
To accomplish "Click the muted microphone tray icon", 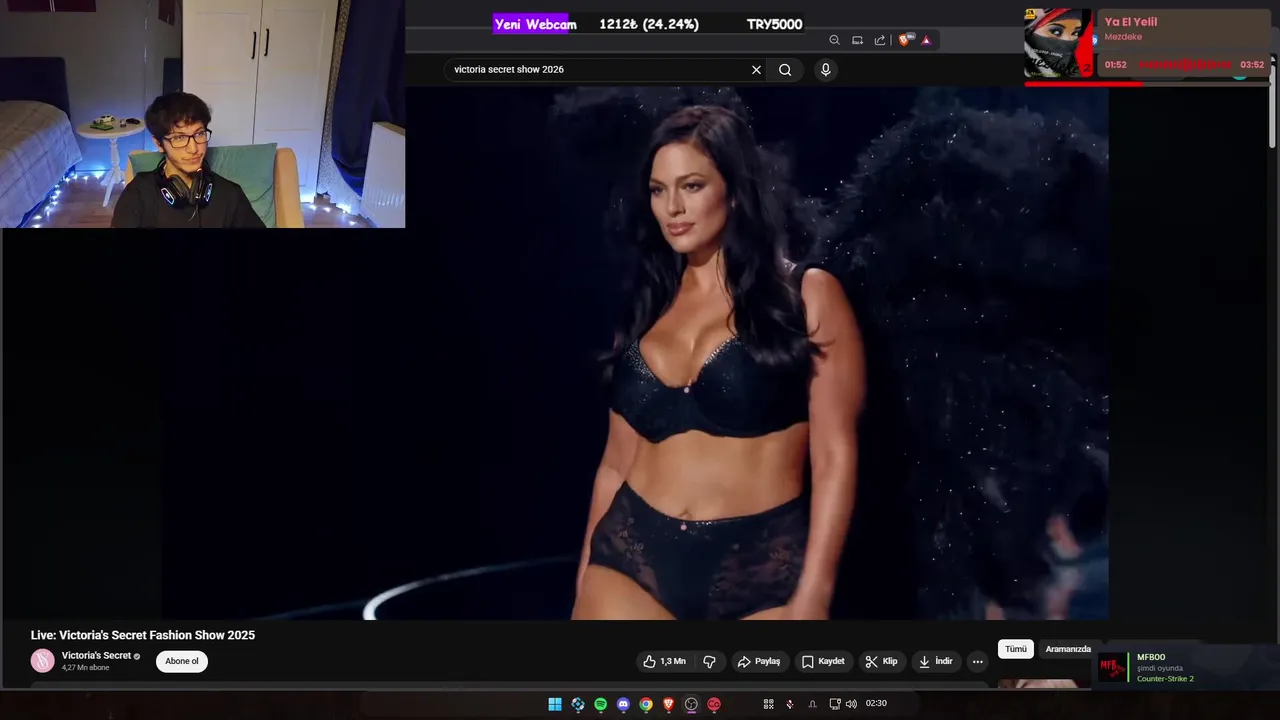I will pyautogui.click(x=790, y=704).
